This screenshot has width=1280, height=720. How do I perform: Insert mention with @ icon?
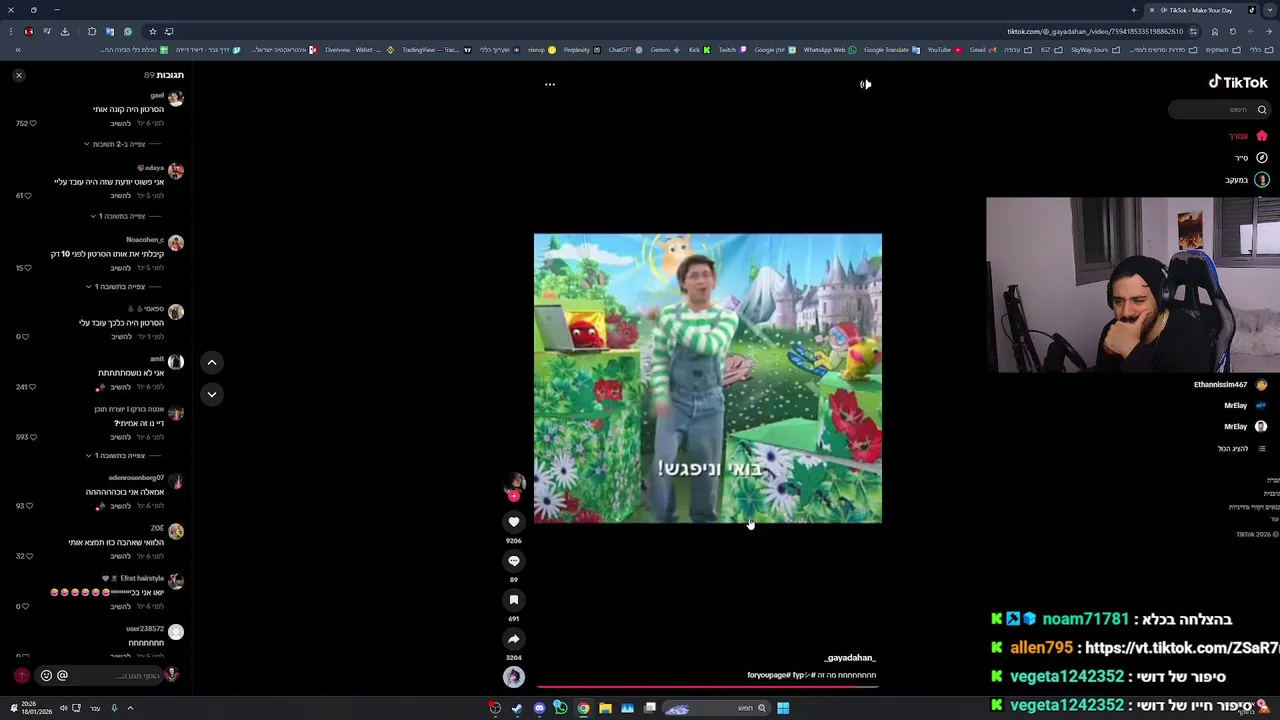click(62, 676)
